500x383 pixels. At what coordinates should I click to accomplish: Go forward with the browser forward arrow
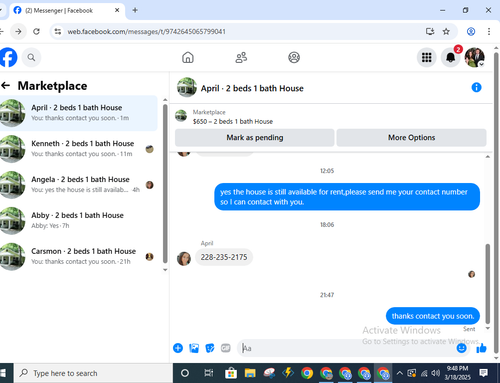18,31
